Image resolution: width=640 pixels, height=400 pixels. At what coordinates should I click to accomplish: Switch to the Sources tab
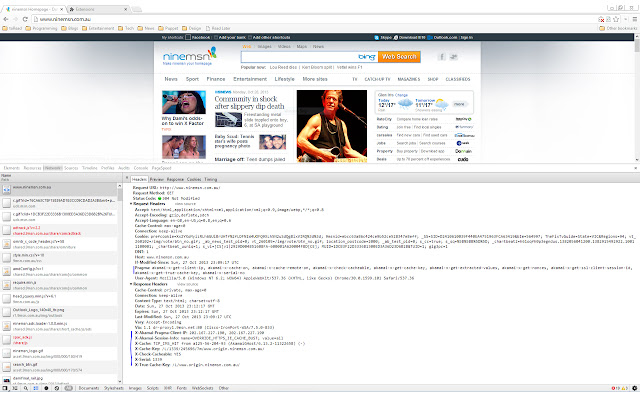pos(71,168)
